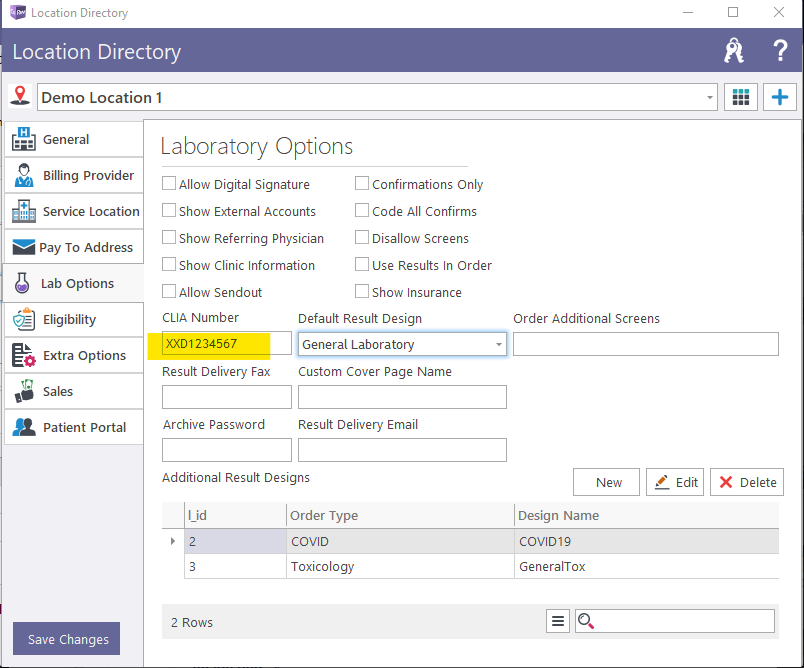Image resolution: width=804 pixels, height=668 pixels.
Task: Click the grid menu hamburger icon
Action: tap(558, 621)
